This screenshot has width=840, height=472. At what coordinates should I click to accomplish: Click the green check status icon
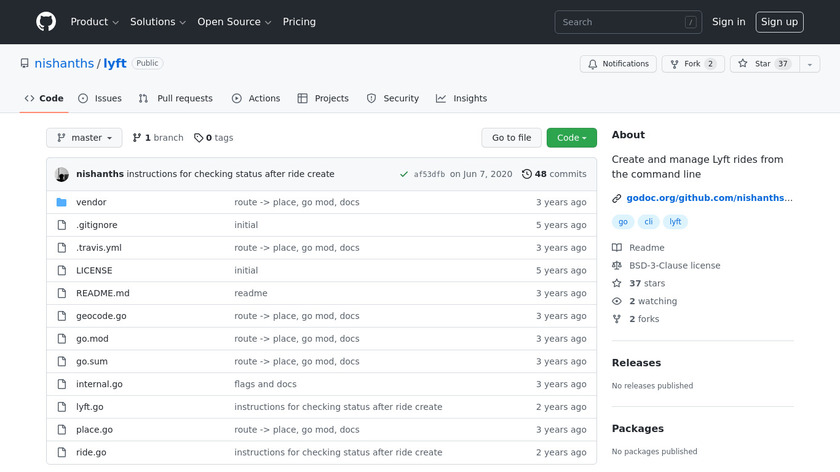403,174
